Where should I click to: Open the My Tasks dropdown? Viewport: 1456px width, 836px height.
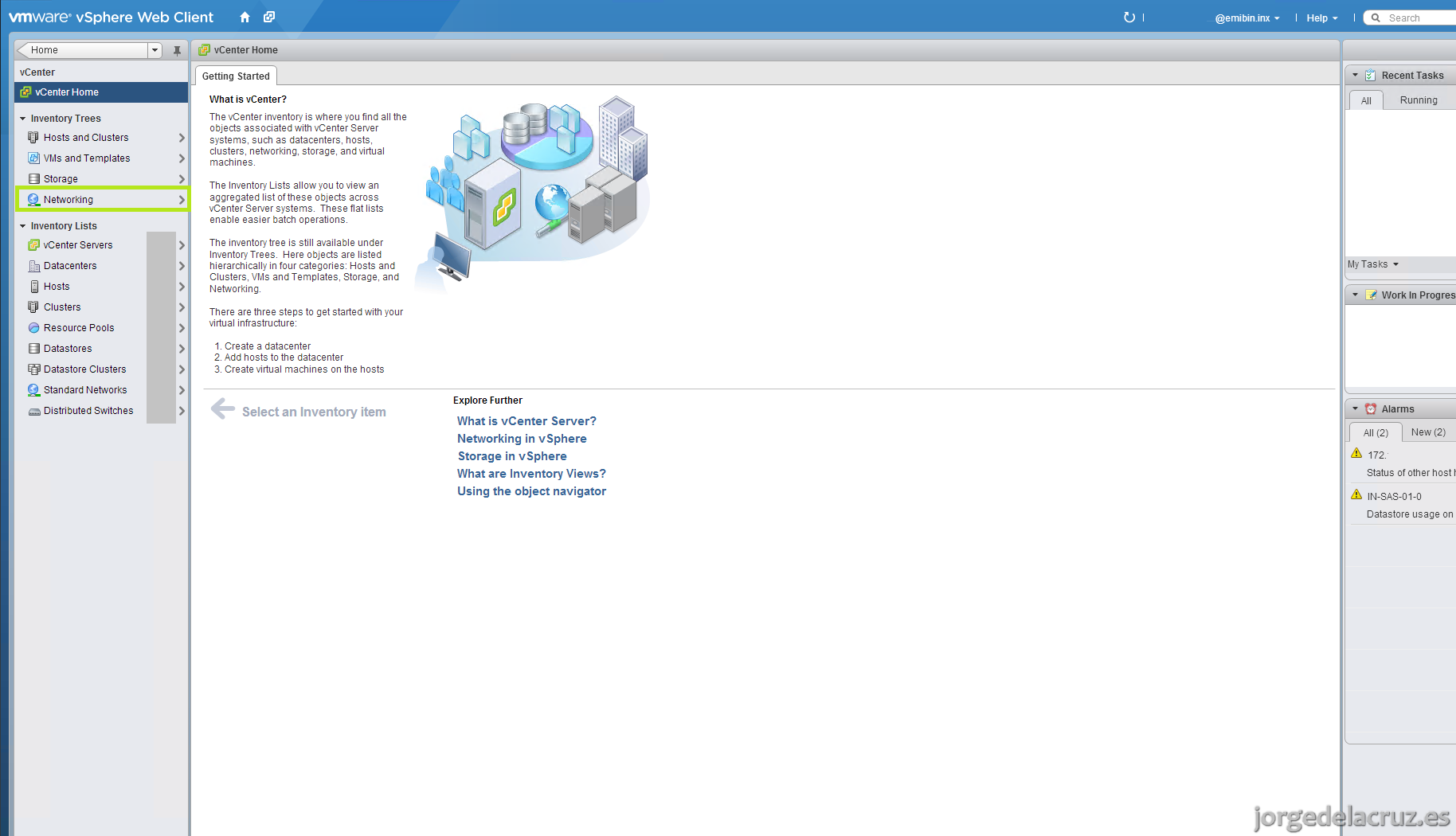click(x=1373, y=264)
